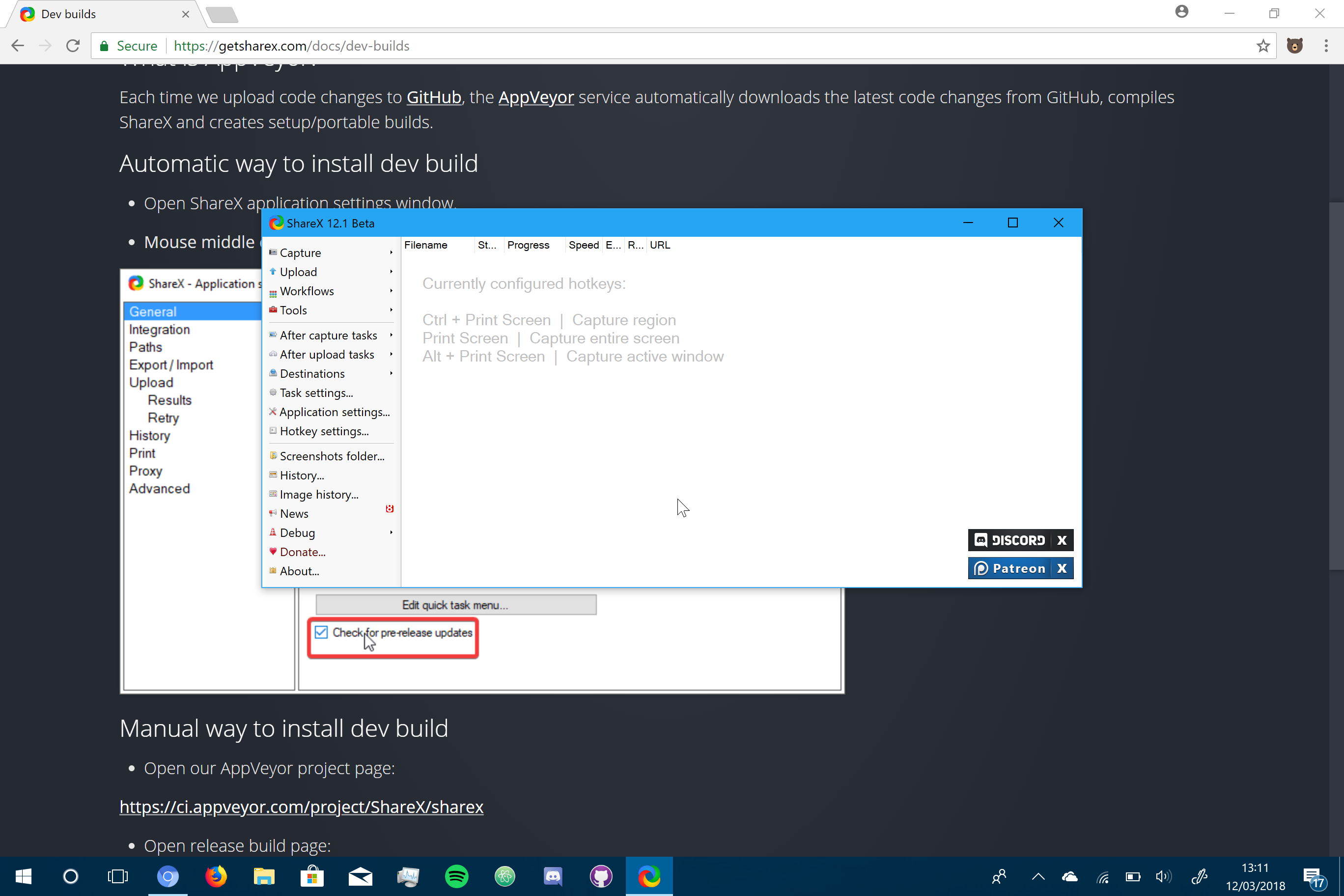Click the volume speaker tray icon

coord(1163,876)
